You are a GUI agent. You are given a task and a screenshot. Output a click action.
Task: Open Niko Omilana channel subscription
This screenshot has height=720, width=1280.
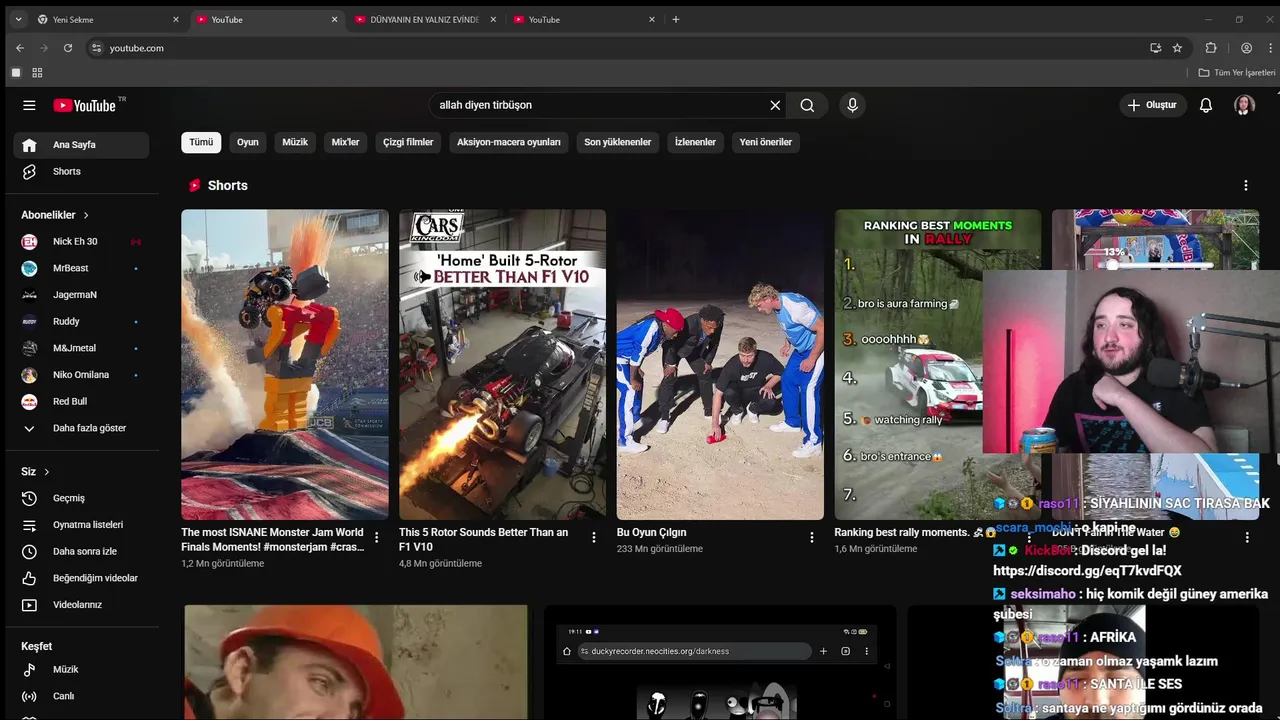point(81,375)
